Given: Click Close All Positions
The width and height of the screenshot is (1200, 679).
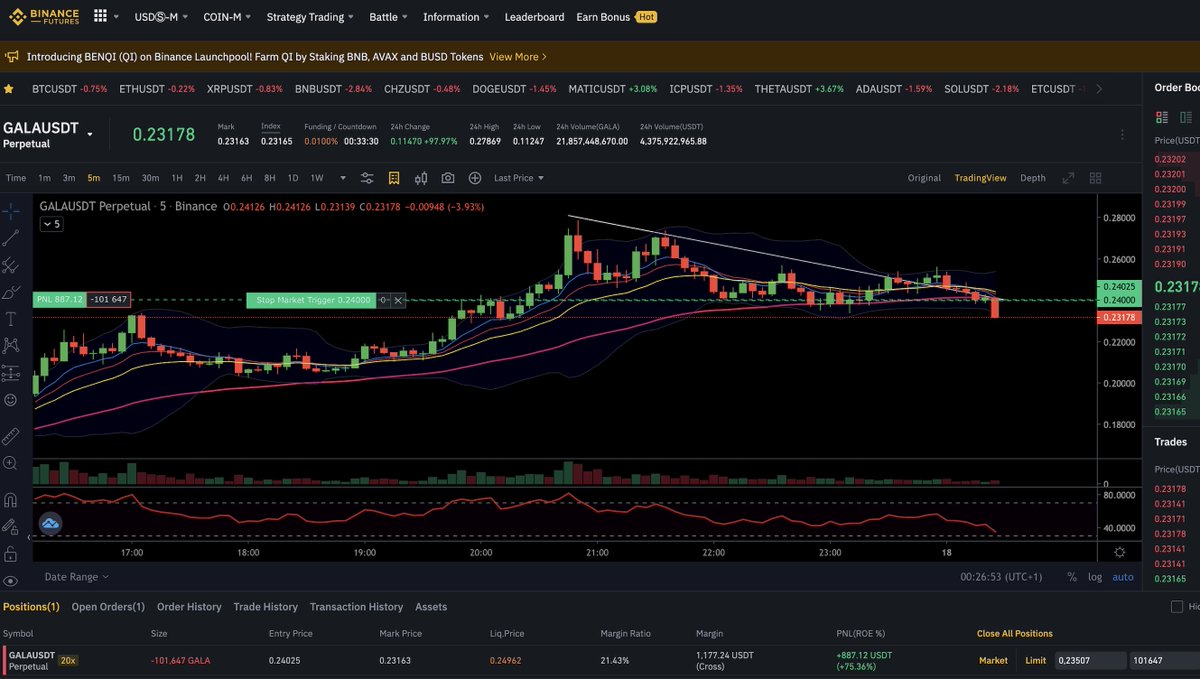Looking at the screenshot, I should pos(1015,633).
